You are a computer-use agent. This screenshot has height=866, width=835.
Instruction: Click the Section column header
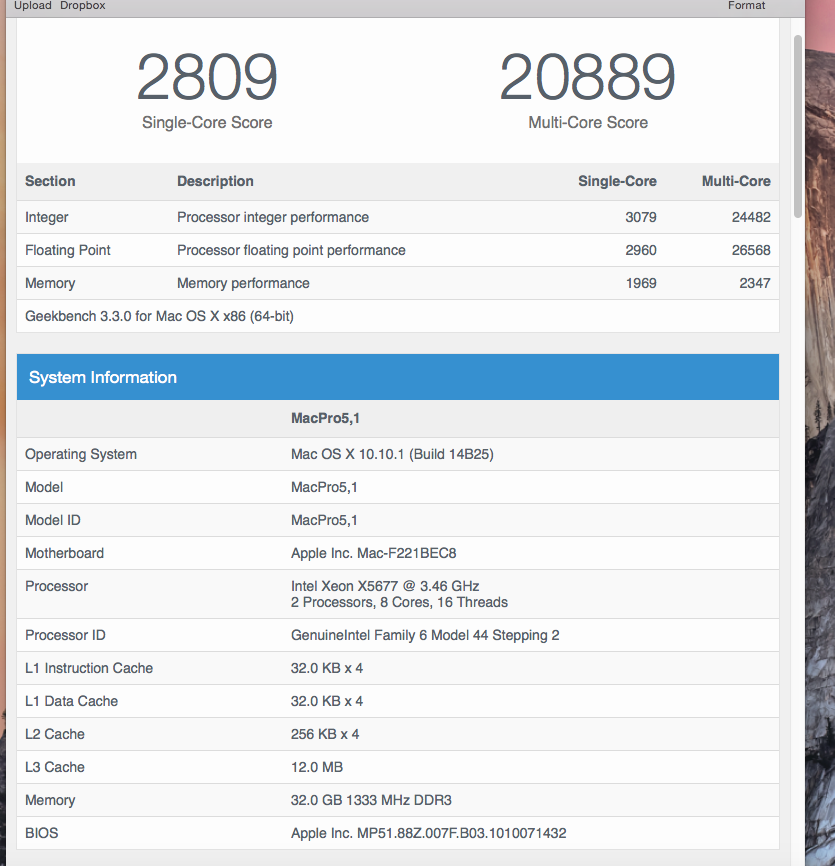pos(50,181)
